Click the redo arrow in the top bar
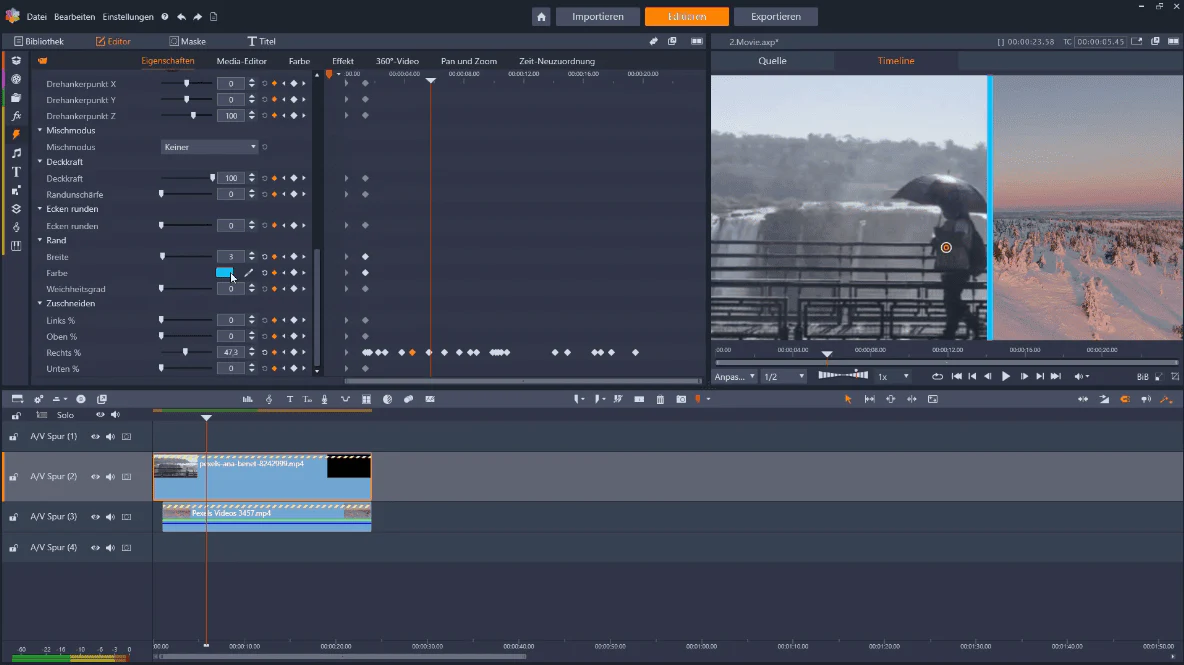 tap(197, 17)
